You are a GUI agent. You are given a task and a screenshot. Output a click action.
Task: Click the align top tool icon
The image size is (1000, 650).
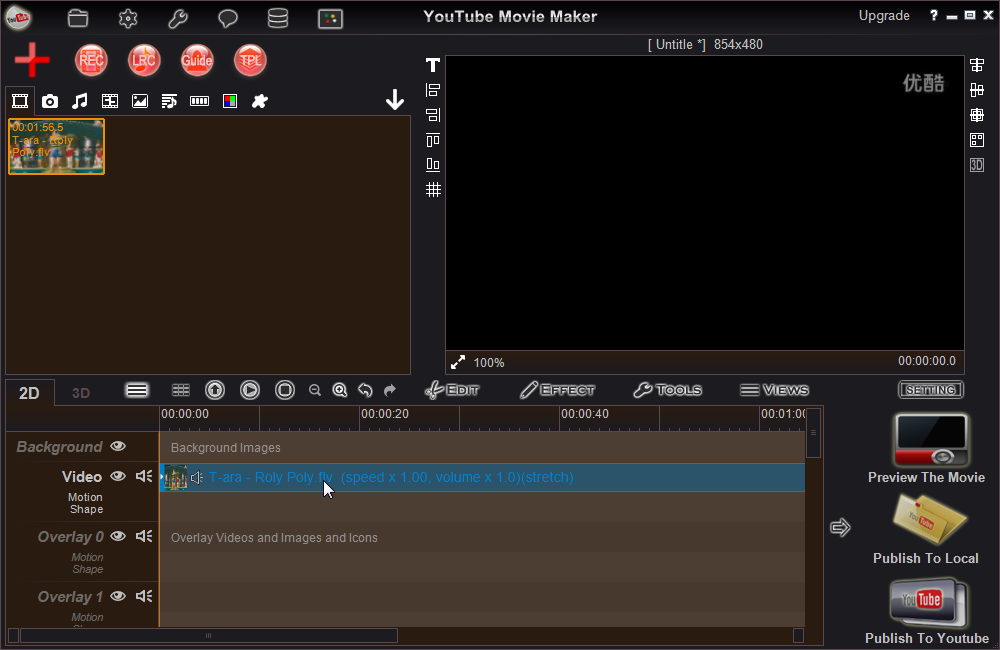pos(433,140)
